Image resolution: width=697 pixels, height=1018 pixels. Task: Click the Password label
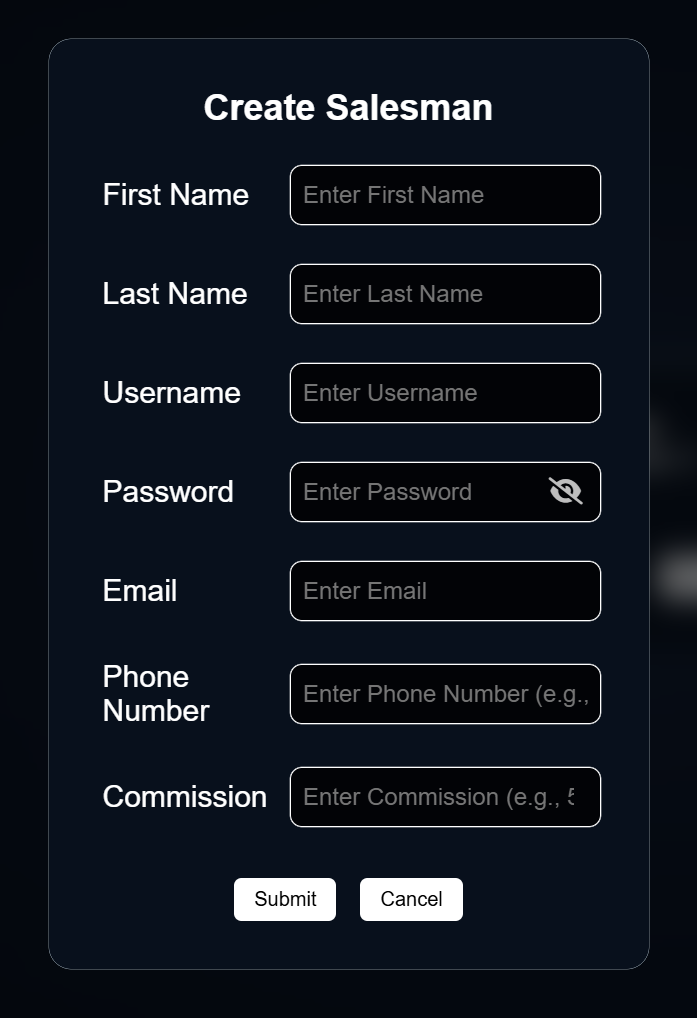(x=168, y=492)
